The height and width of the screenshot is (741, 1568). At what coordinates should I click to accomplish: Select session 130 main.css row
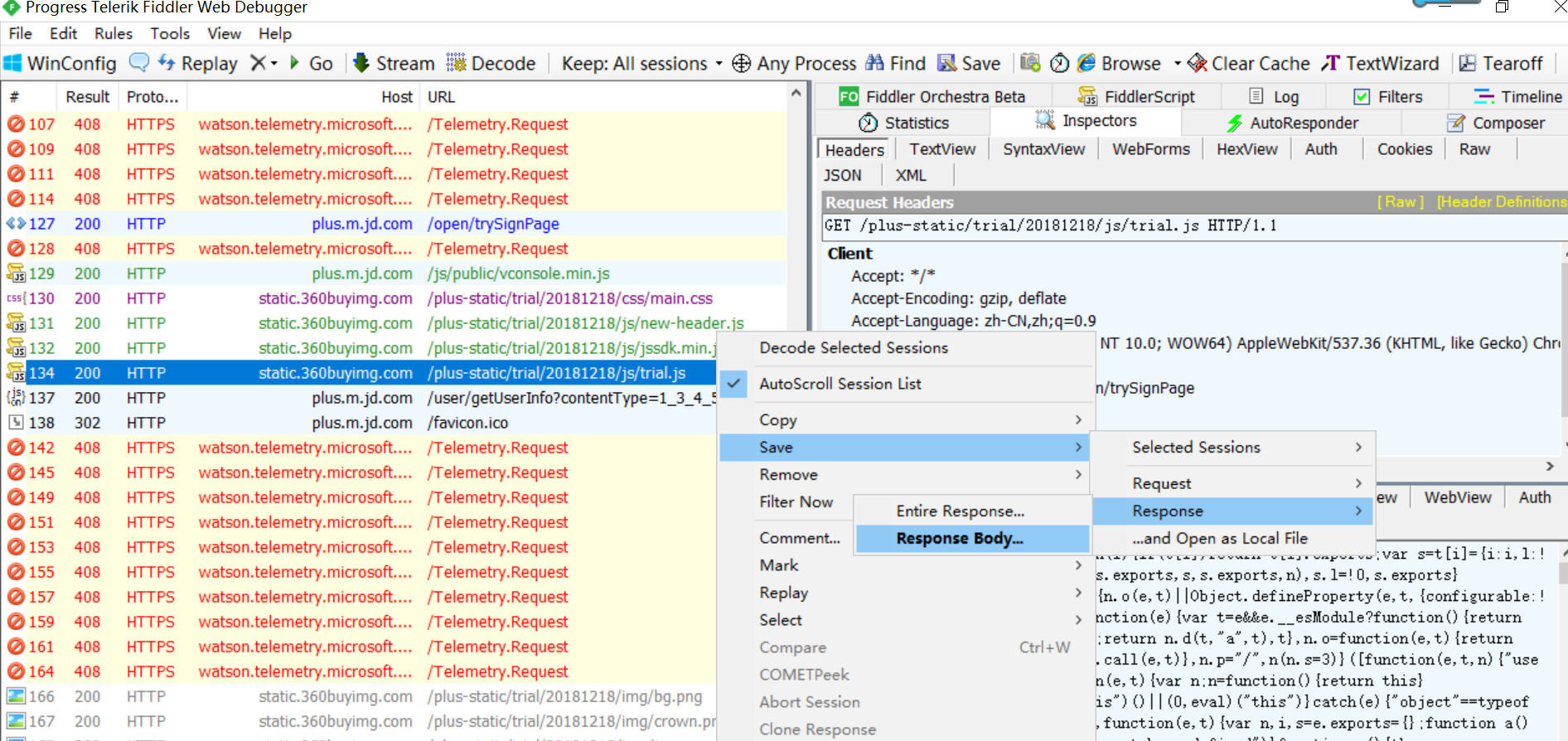[x=394, y=298]
